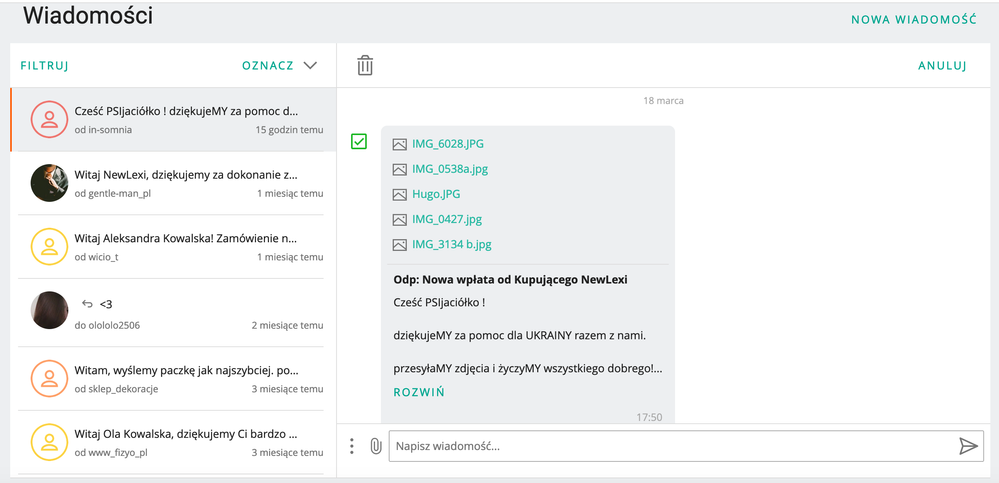Click the reply arrow icon beside <3
Viewport: 999px width, 483px height.
tap(87, 304)
